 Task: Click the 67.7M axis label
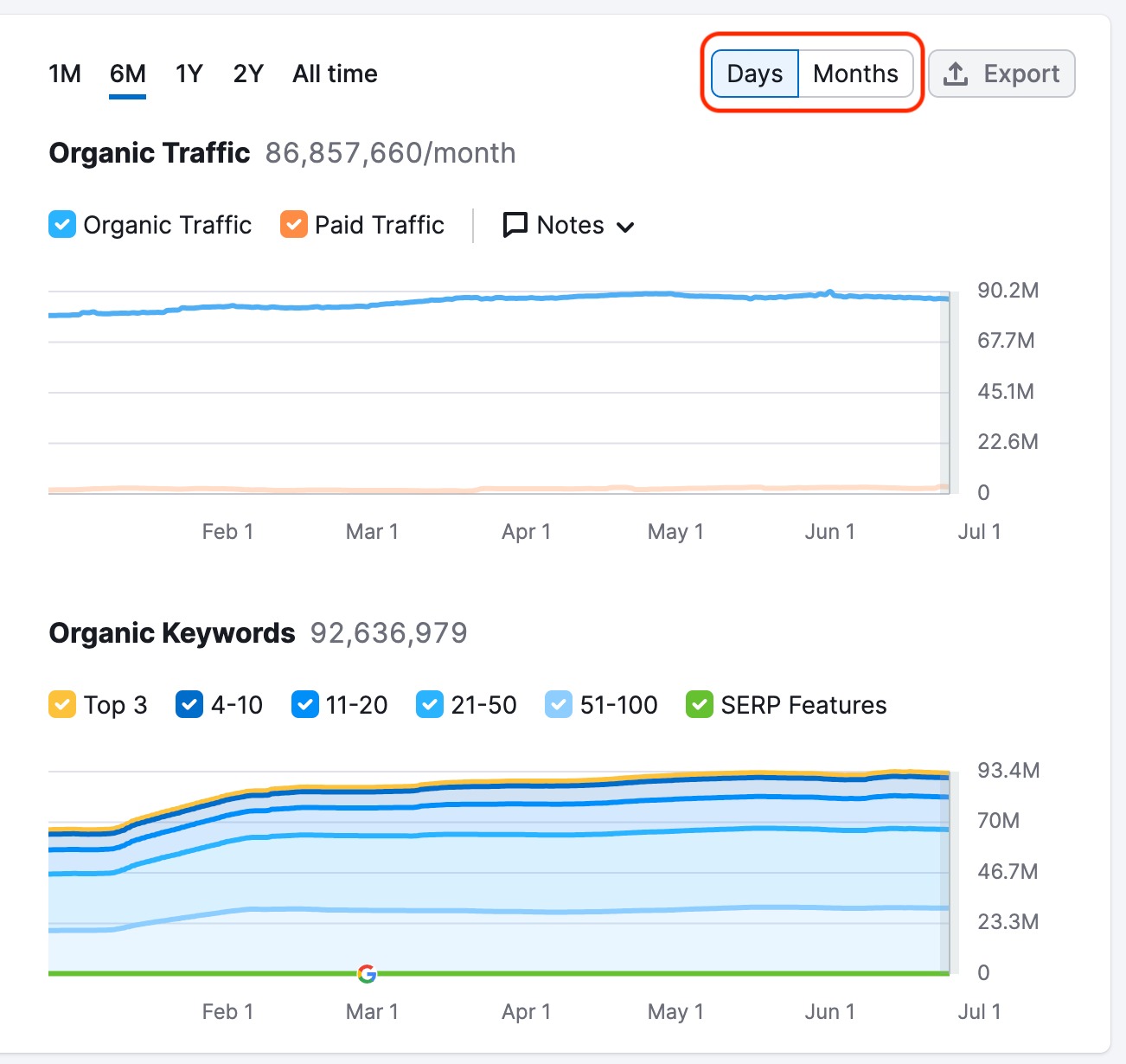[x=1006, y=341]
